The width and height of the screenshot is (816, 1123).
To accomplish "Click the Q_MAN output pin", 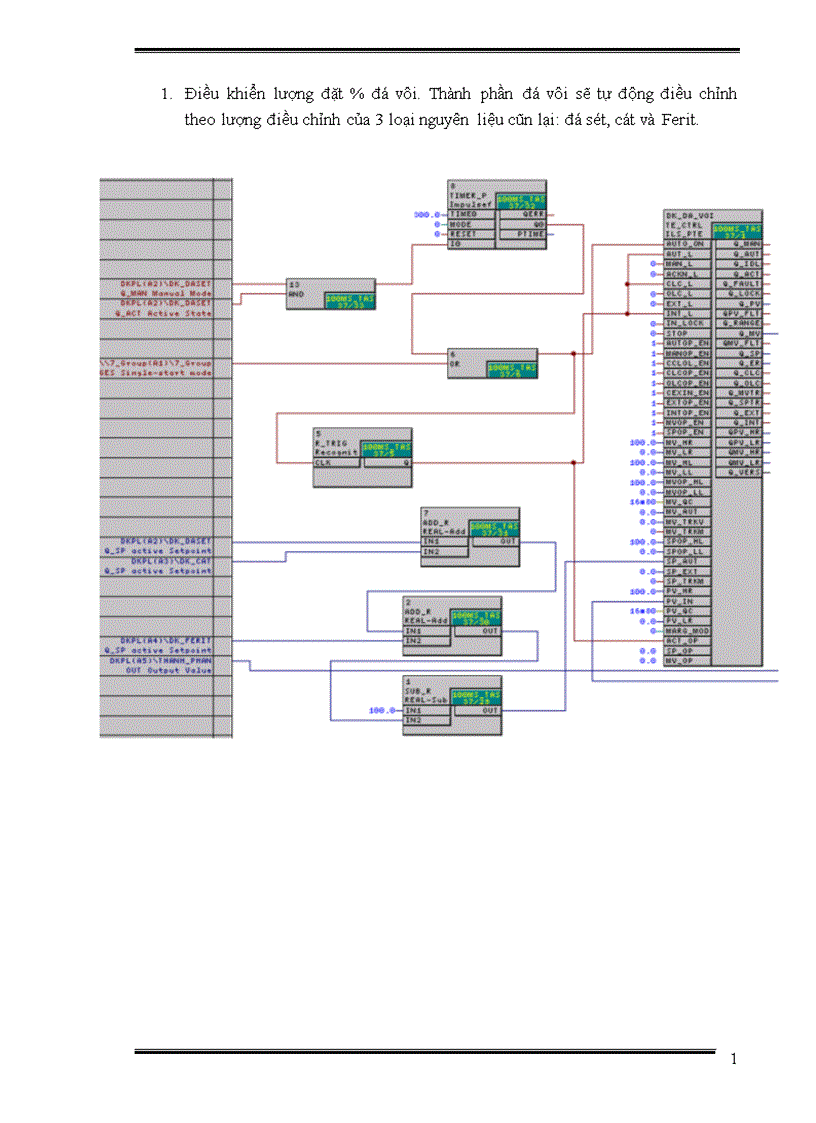I will point(748,244).
